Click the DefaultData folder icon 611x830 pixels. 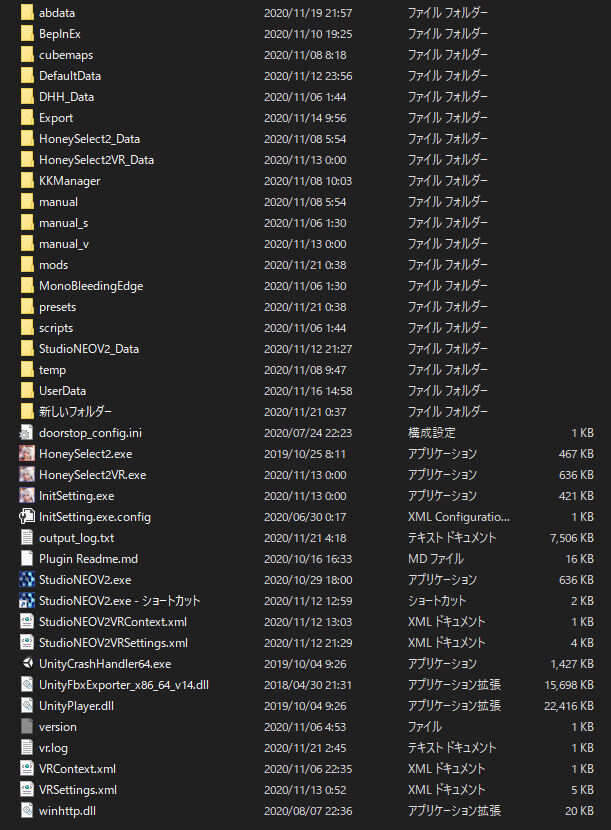click(27, 76)
